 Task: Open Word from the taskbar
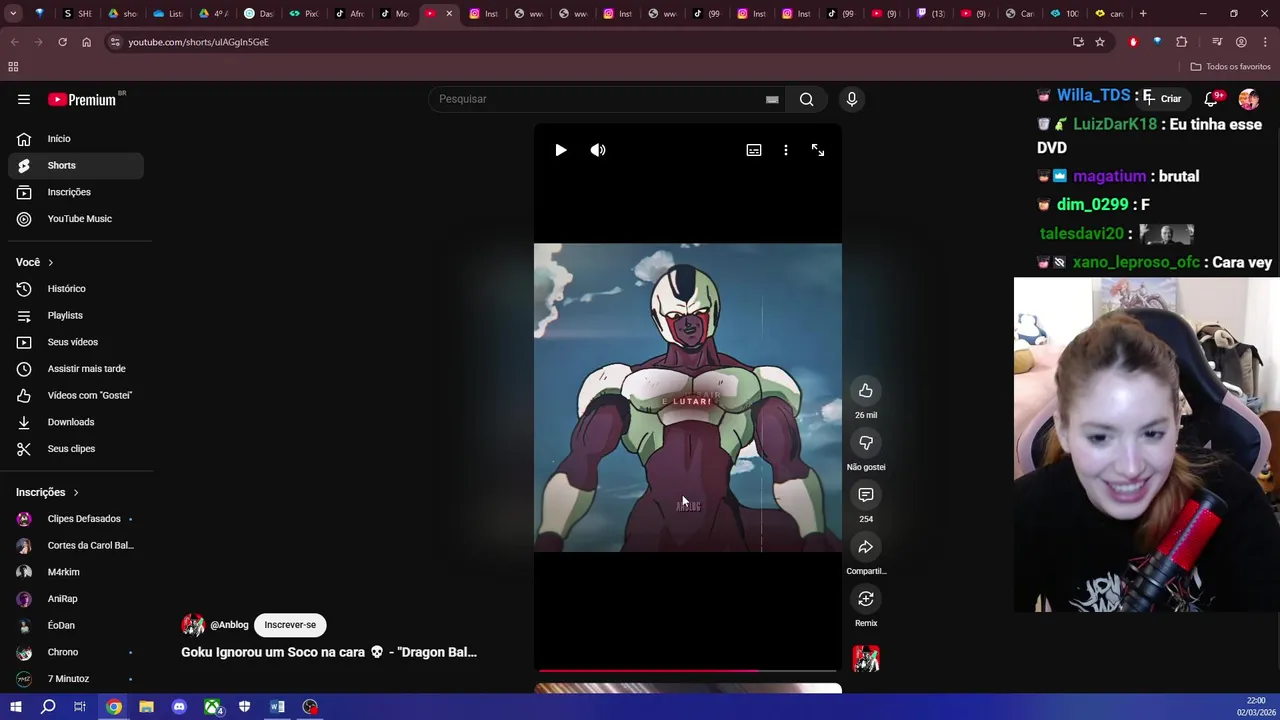click(277, 707)
